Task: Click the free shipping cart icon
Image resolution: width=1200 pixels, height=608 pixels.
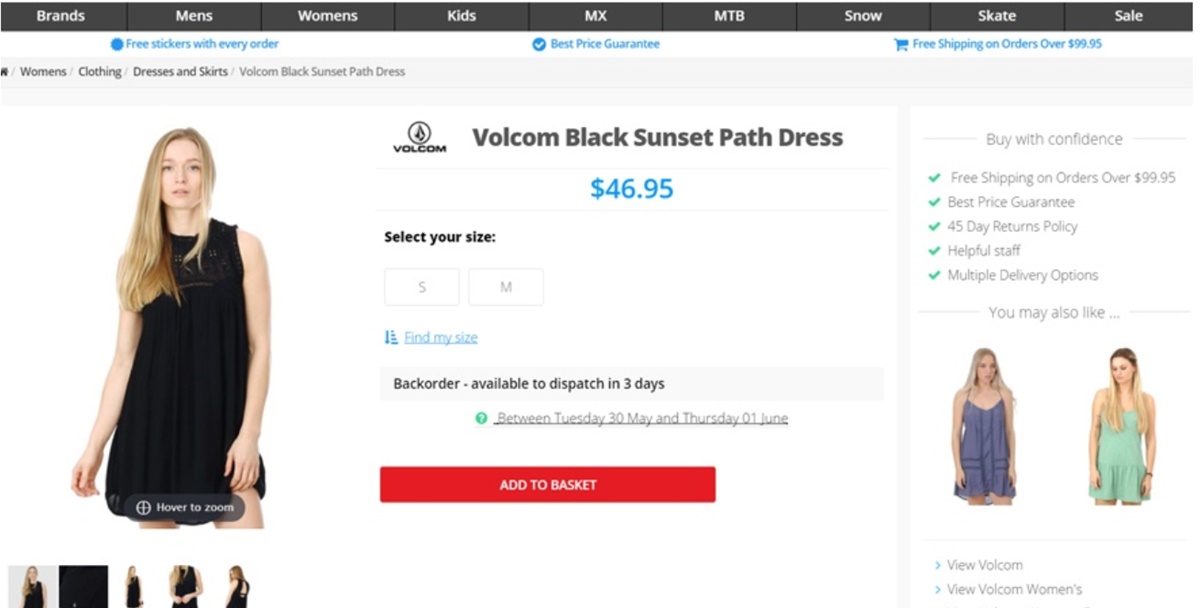Action: point(900,45)
